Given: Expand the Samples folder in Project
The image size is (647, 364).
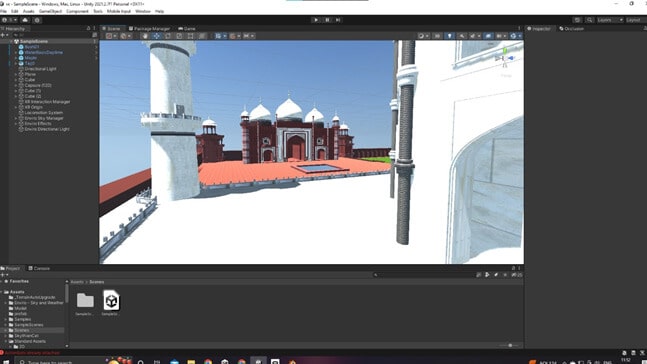Looking at the screenshot, I should 6,319.
